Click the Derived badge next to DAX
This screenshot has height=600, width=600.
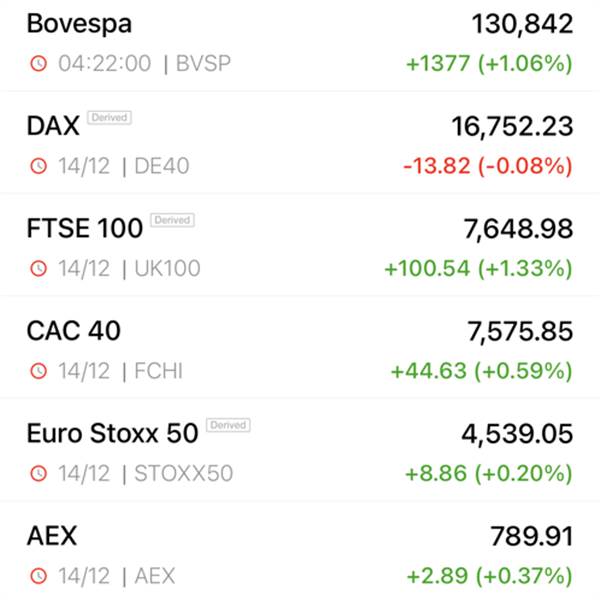[109, 117]
